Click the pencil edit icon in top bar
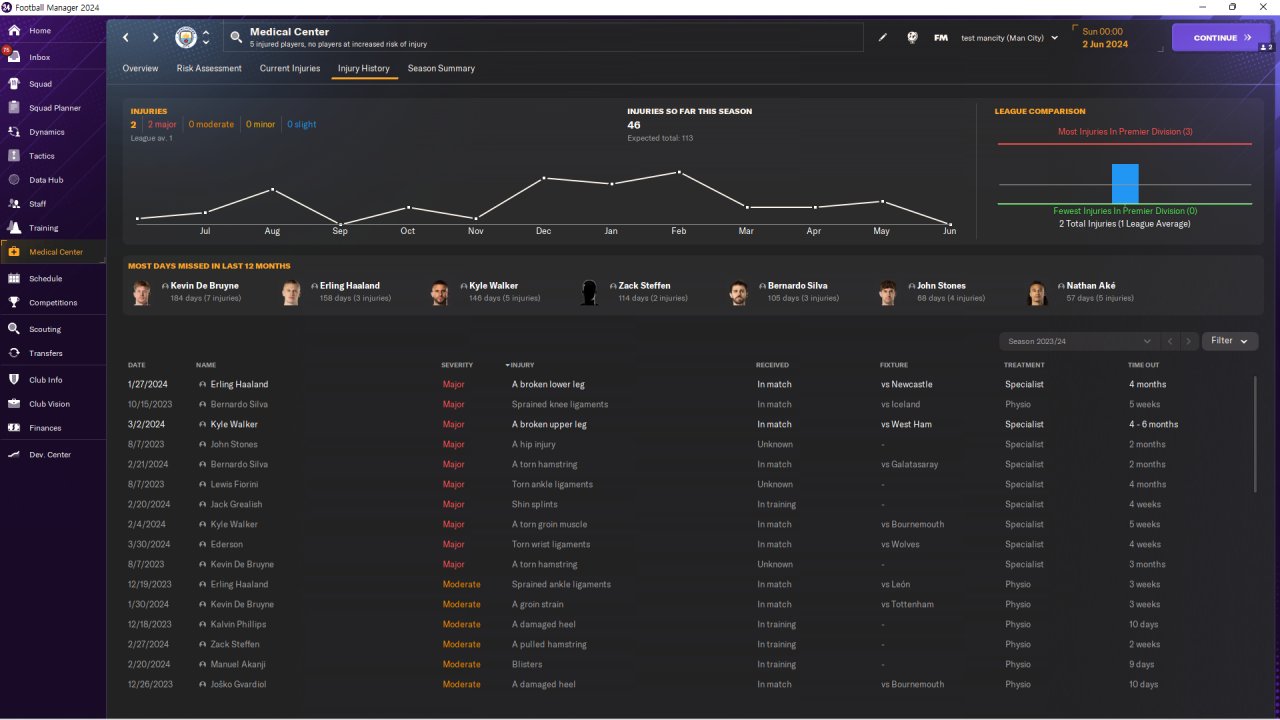 point(883,38)
